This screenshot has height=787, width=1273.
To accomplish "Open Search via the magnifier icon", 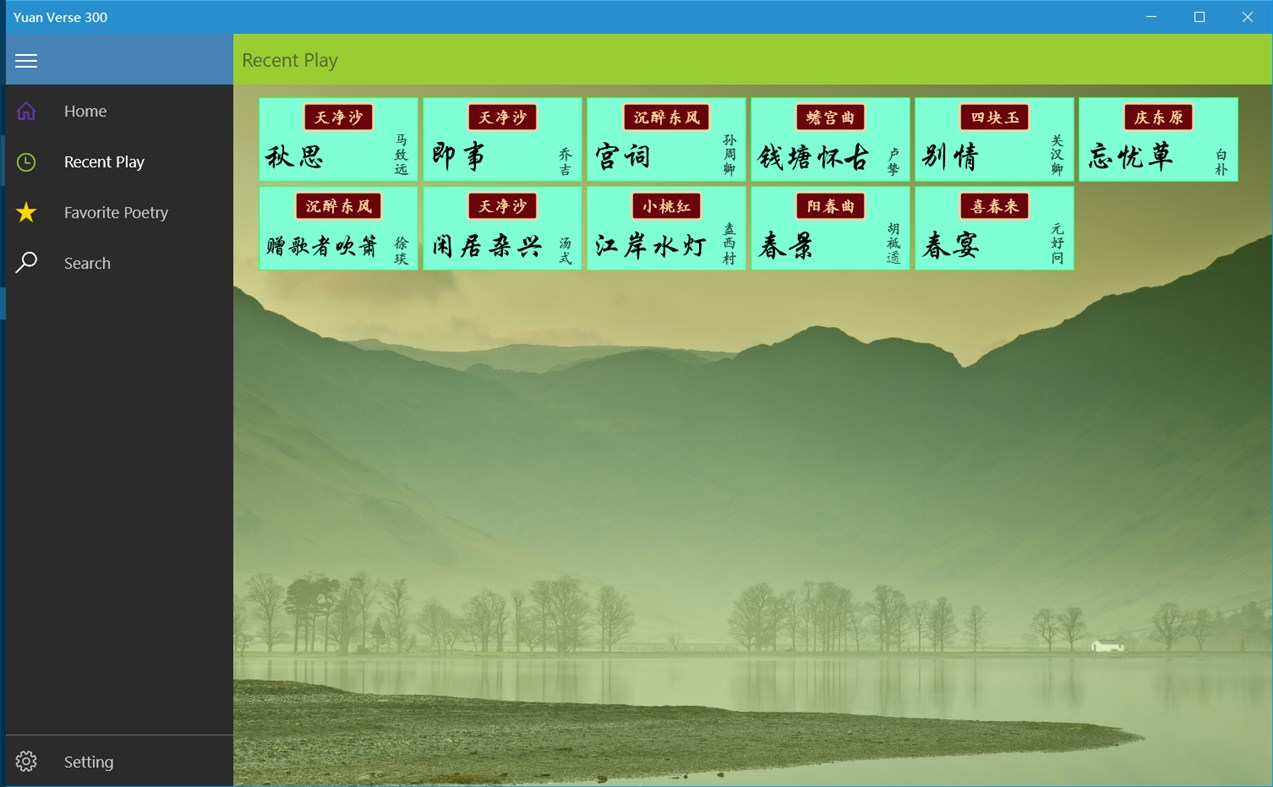I will click(x=26, y=262).
